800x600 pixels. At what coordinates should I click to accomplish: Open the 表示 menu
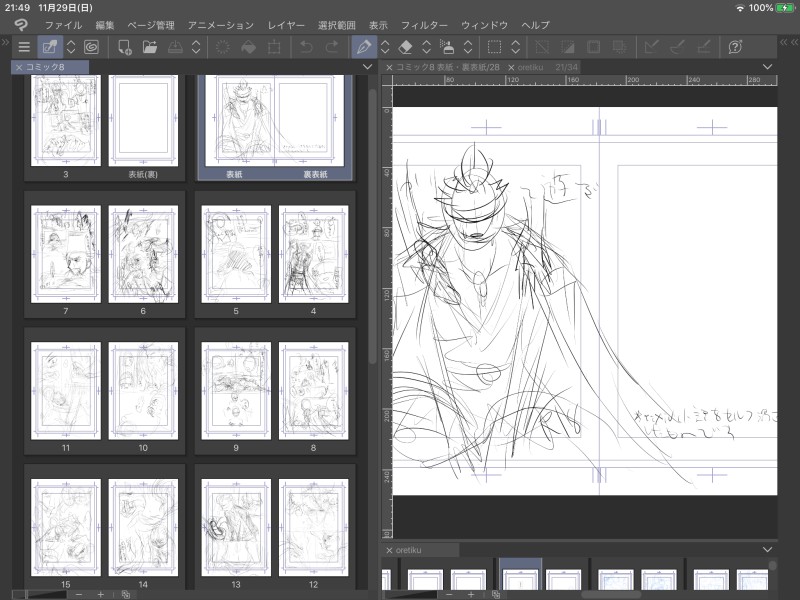(378, 25)
